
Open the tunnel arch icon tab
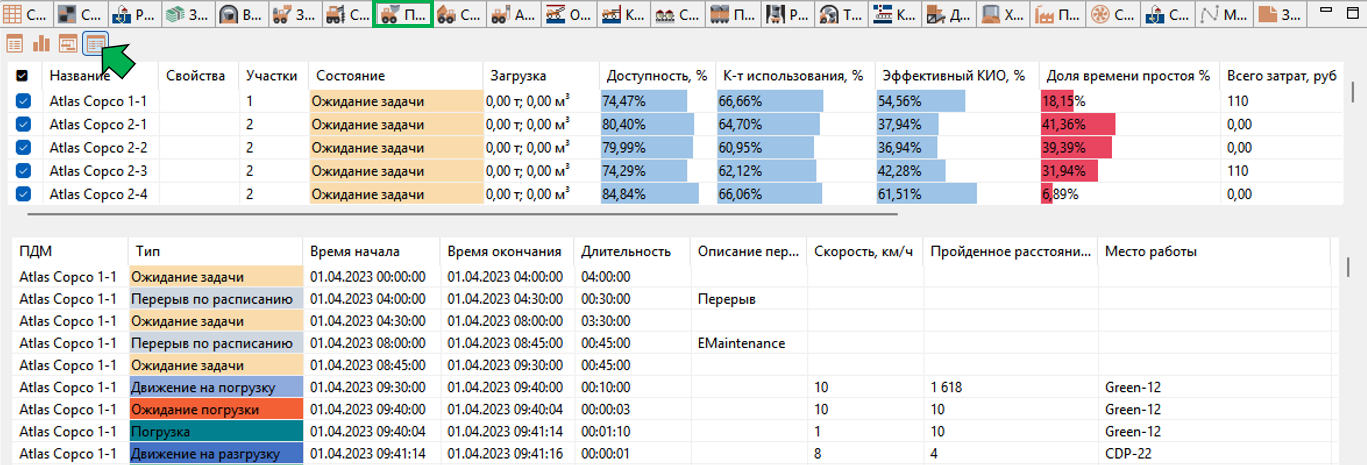[x=243, y=15]
